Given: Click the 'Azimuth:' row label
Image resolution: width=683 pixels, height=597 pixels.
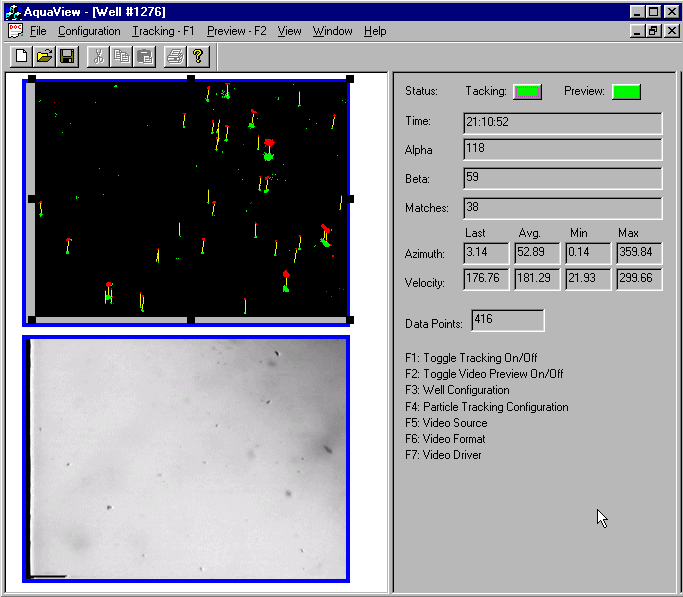Looking at the screenshot, I should (425, 254).
